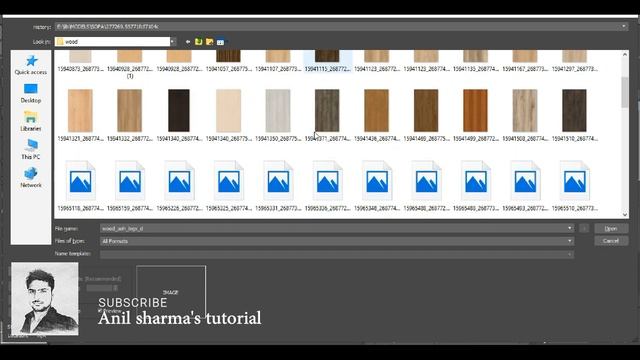640x360 pixels.
Task: Open the Files of type dropdown
Action: [x=569, y=241]
